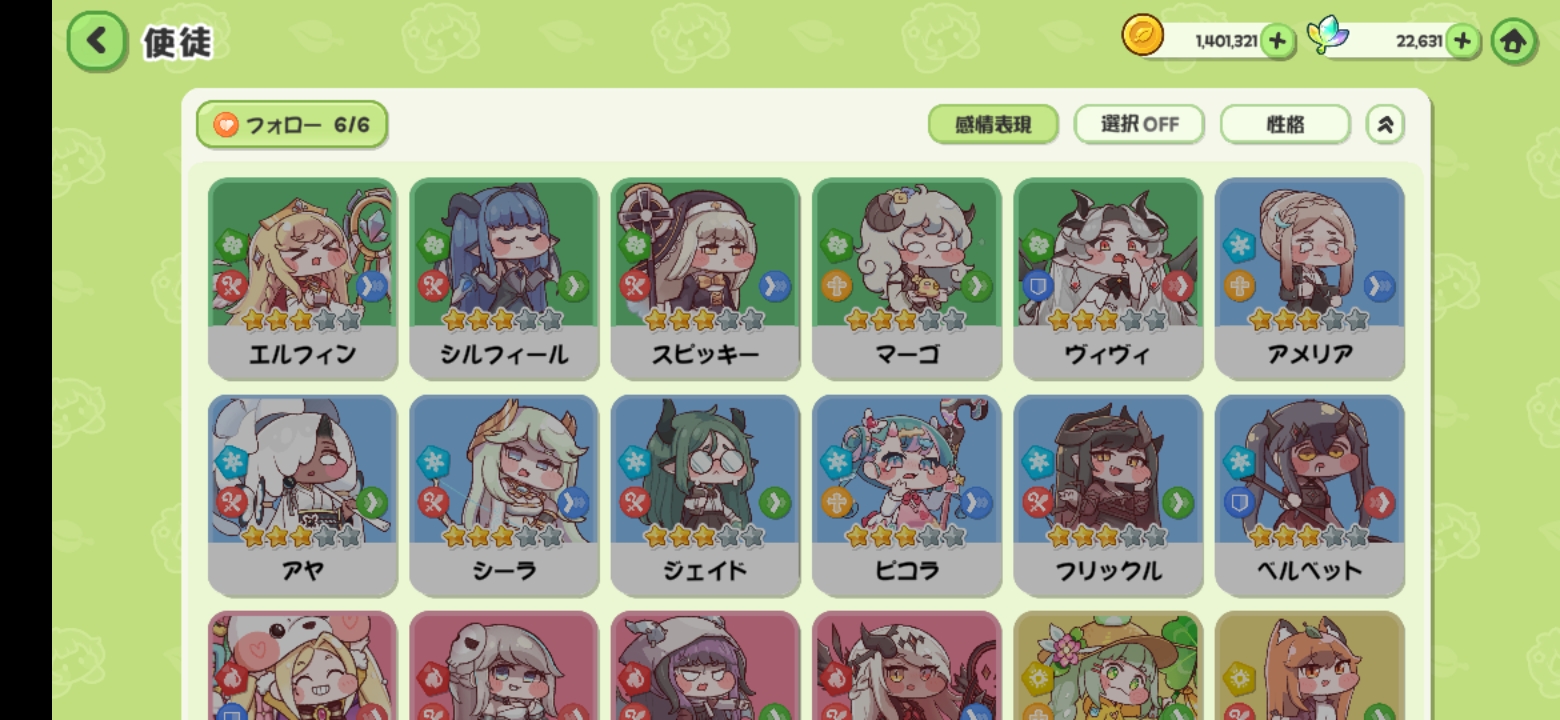1560x720 pixels.
Task: Choose the ベルベット character card
Action: tap(1310, 496)
